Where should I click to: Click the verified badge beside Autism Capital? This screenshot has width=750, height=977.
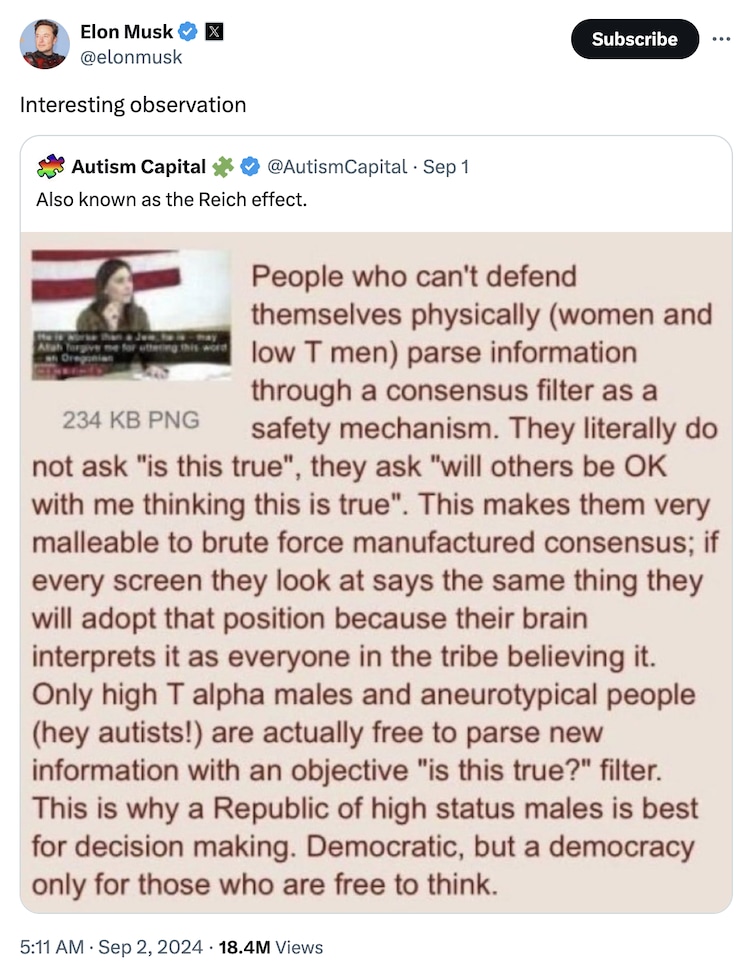(x=248, y=166)
